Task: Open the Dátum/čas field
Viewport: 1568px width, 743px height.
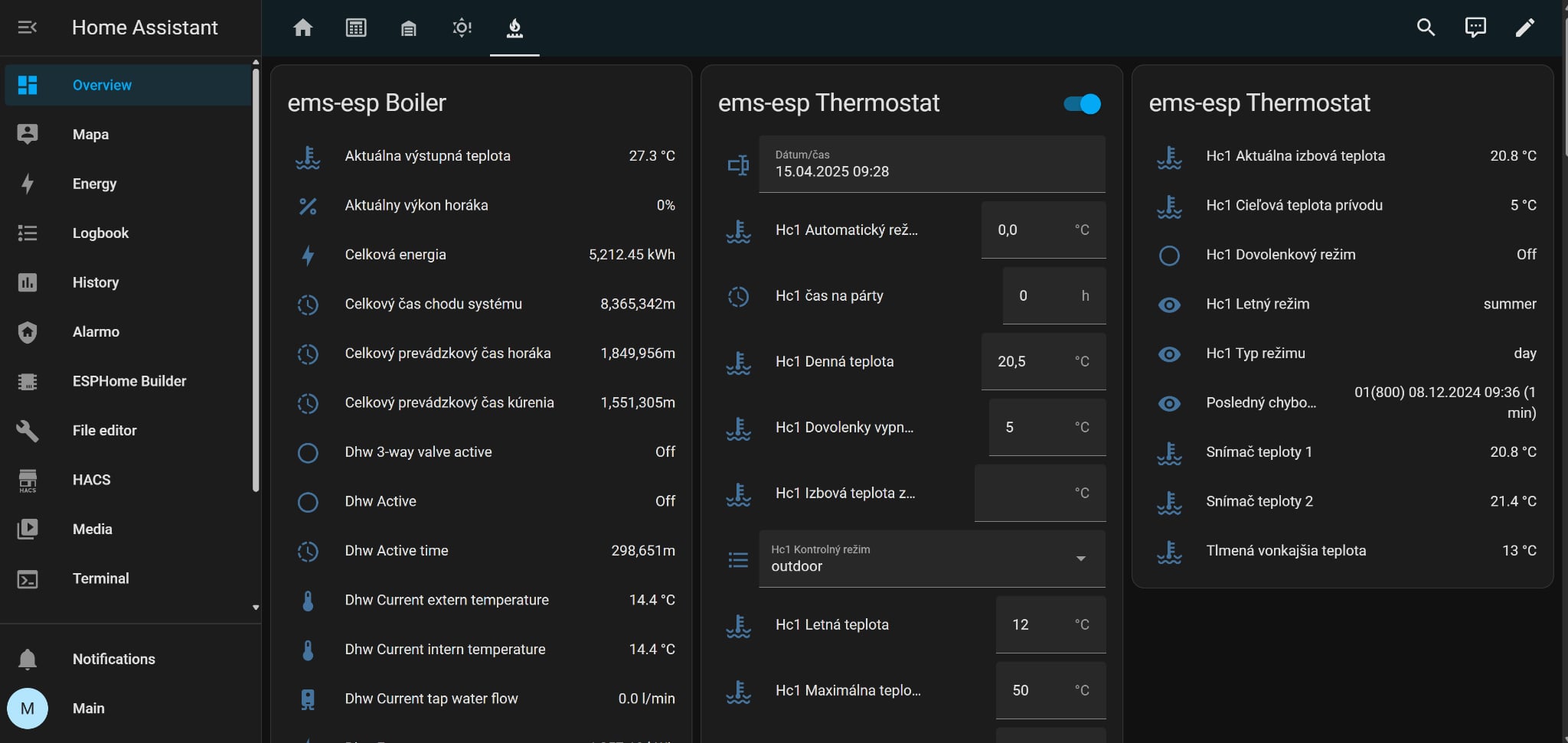Action: pos(932,164)
